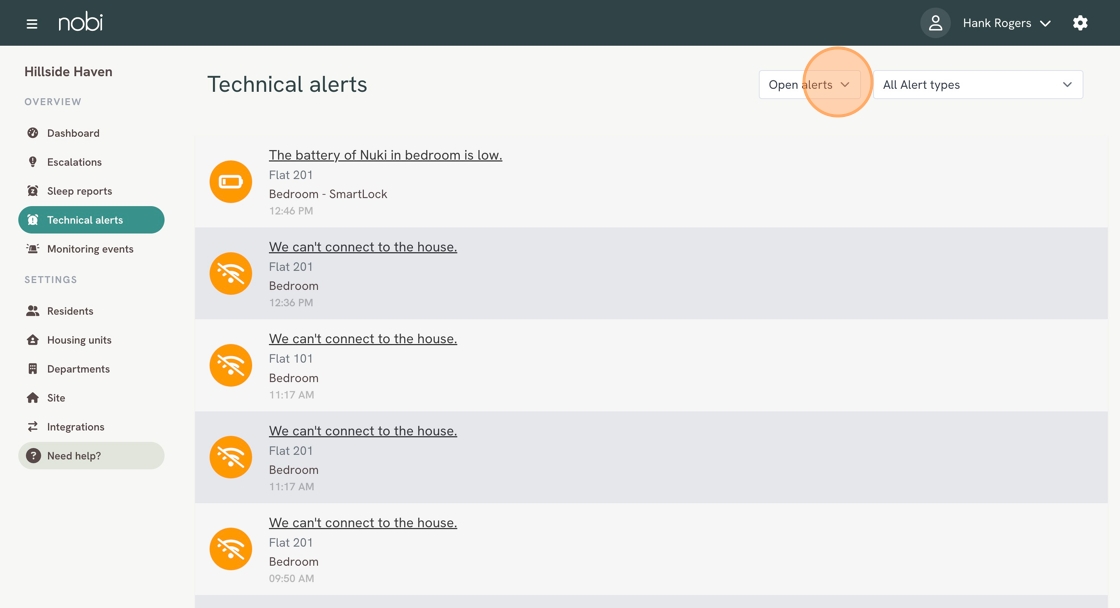1120x608 pixels.
Task: Expand the Hank Rogers account menu
Action: pyautogui.click(x=1007, y=22)
